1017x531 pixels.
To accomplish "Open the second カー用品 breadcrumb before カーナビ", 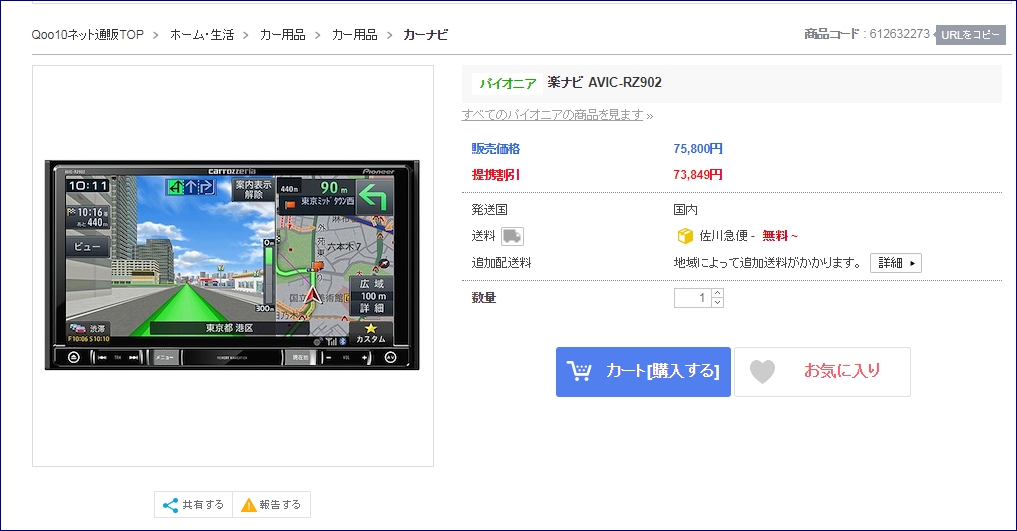I will coord(354,35).
